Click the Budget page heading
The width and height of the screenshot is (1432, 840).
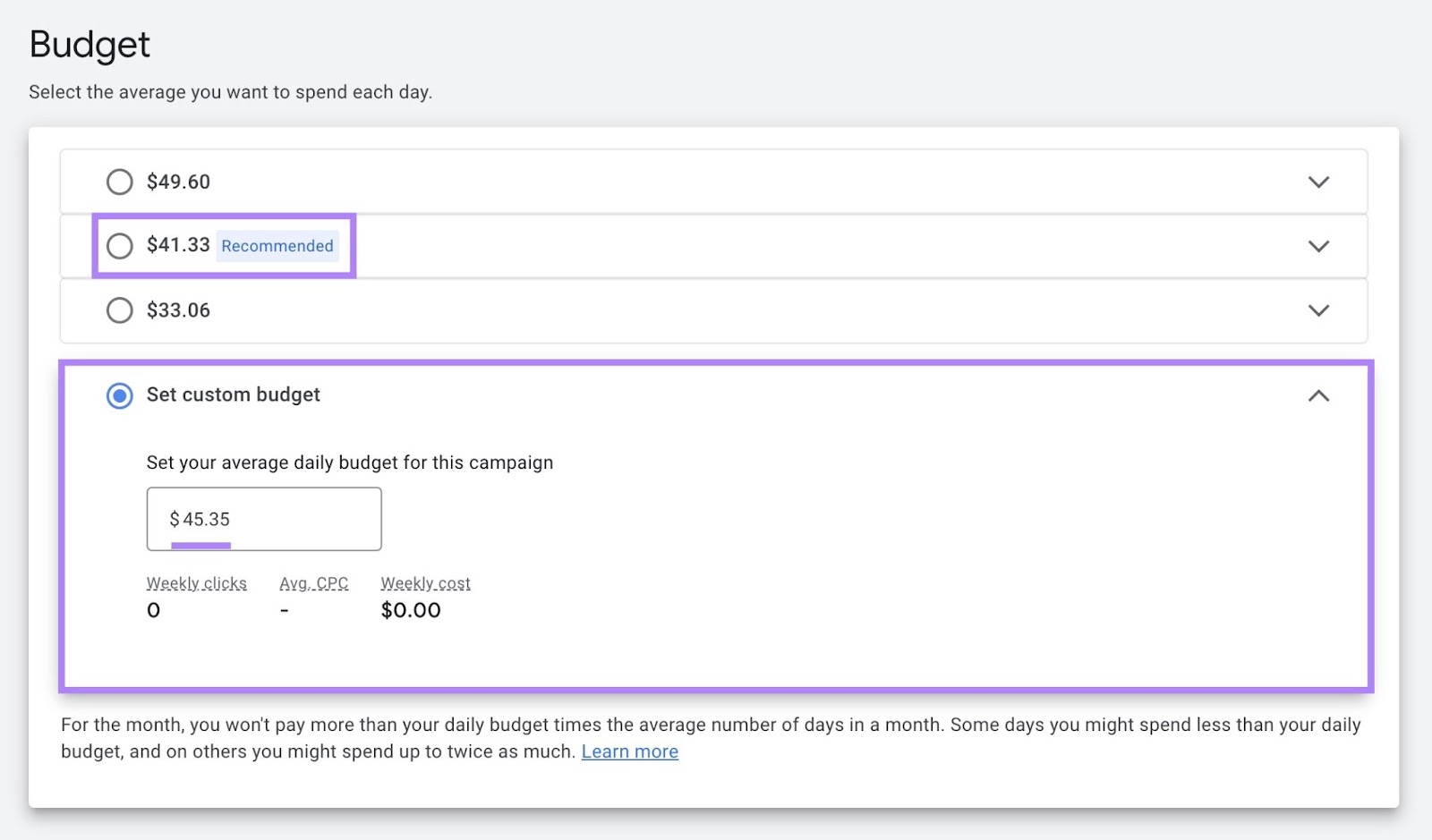pos(89,43)
